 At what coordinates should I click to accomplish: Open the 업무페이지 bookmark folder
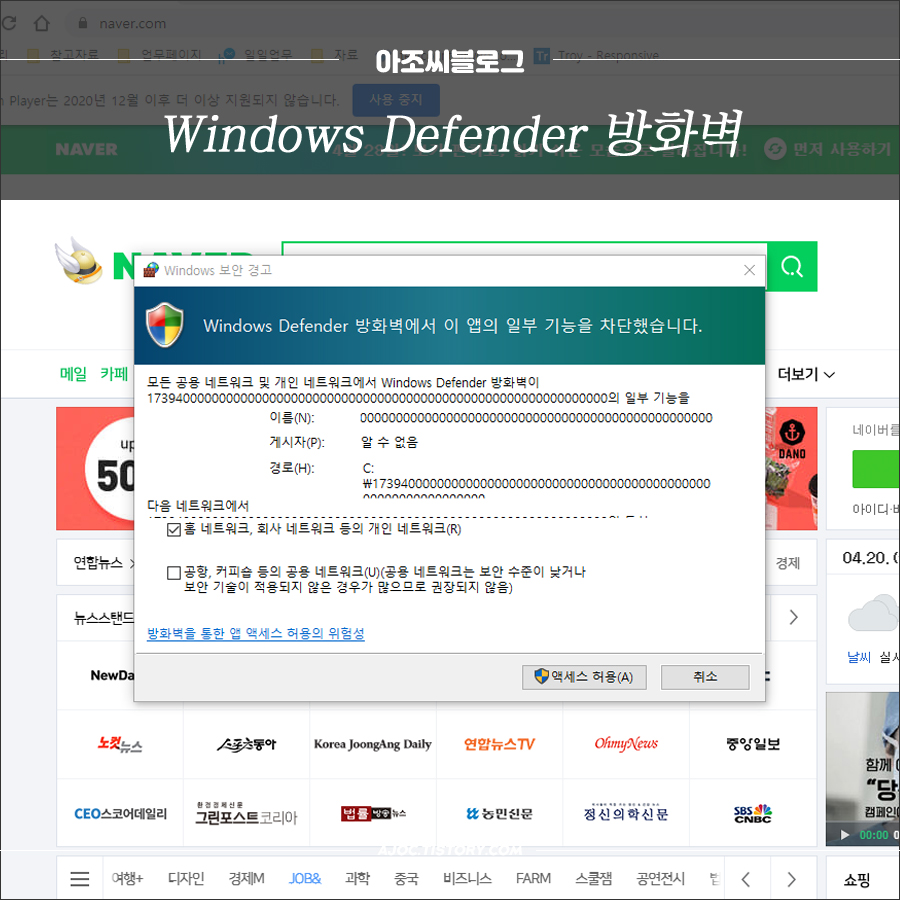pyautogui.click(x=160, y=55)
